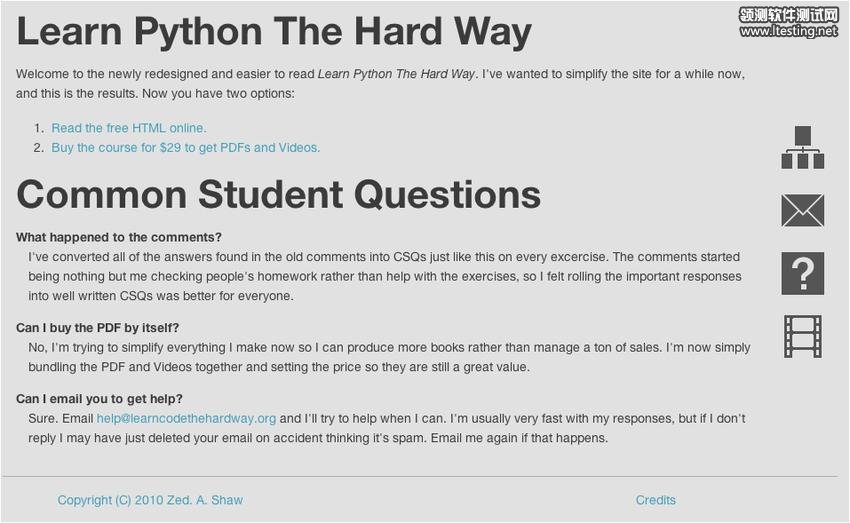Select the 'Can I email you to get help?' question
Image resolution: width=850 pixels, height=523 pixels.
(x=99, y=399)
